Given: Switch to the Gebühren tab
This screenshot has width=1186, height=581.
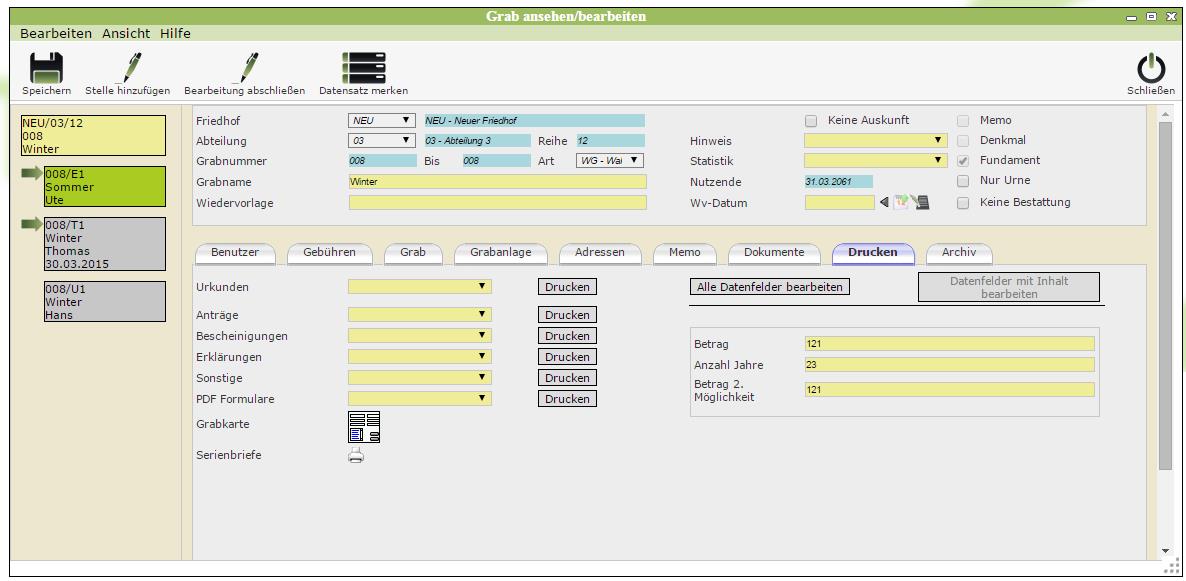Looking at the screenshot, I should coord(329,253).
